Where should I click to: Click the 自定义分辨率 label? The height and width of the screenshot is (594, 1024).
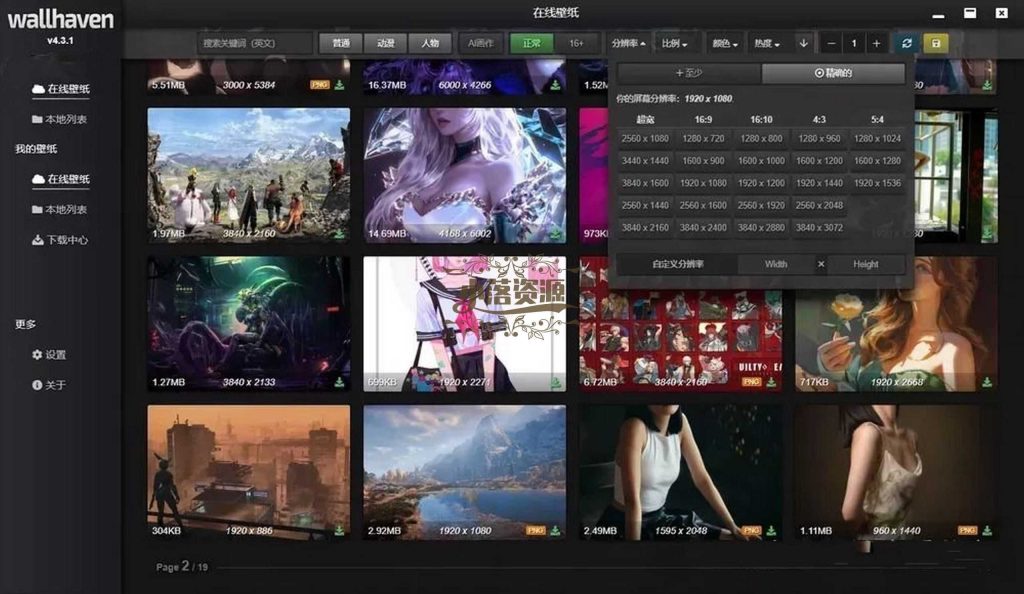pyautogui.click(x=678, y=264)
